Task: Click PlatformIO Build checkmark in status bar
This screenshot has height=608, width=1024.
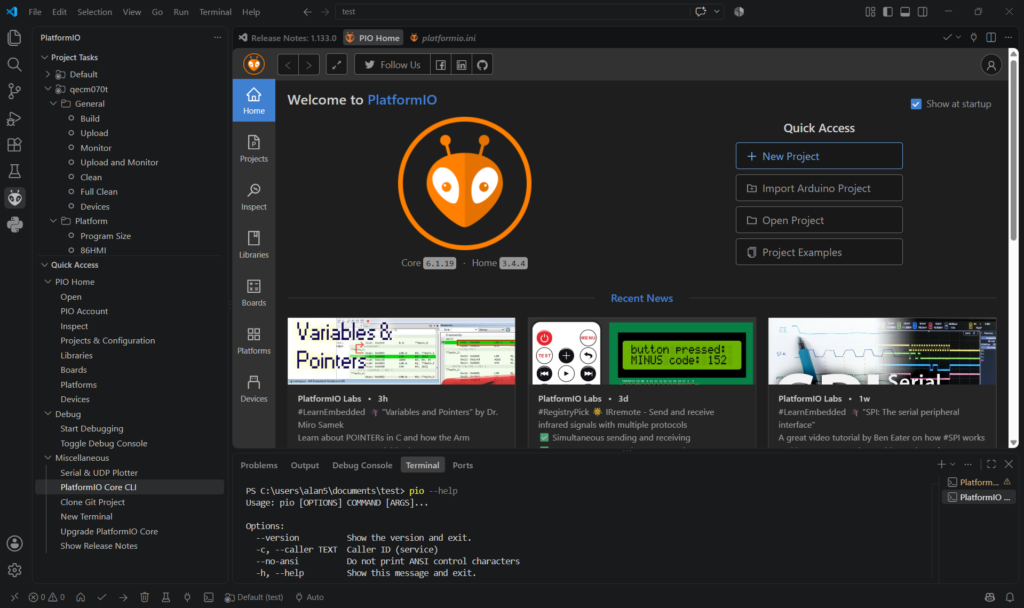Action: point(102,597)
